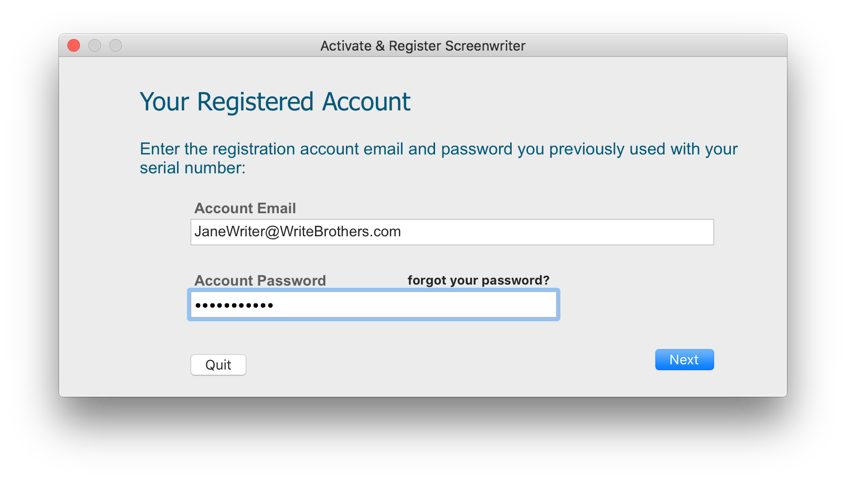The image size is (846, 481).
Task: Click the 'Activate & Register Screenwriter' title bar
Action: tap(422, 46)
